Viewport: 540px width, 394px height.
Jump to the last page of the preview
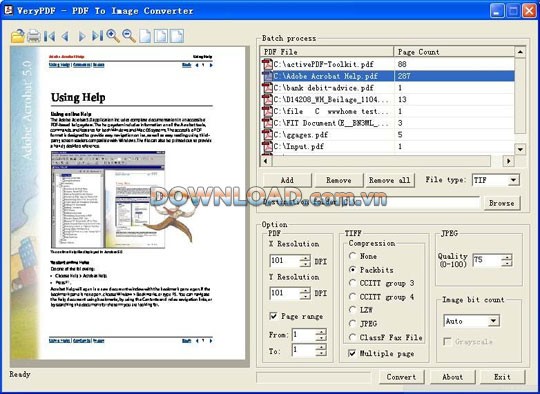(97, 36)
